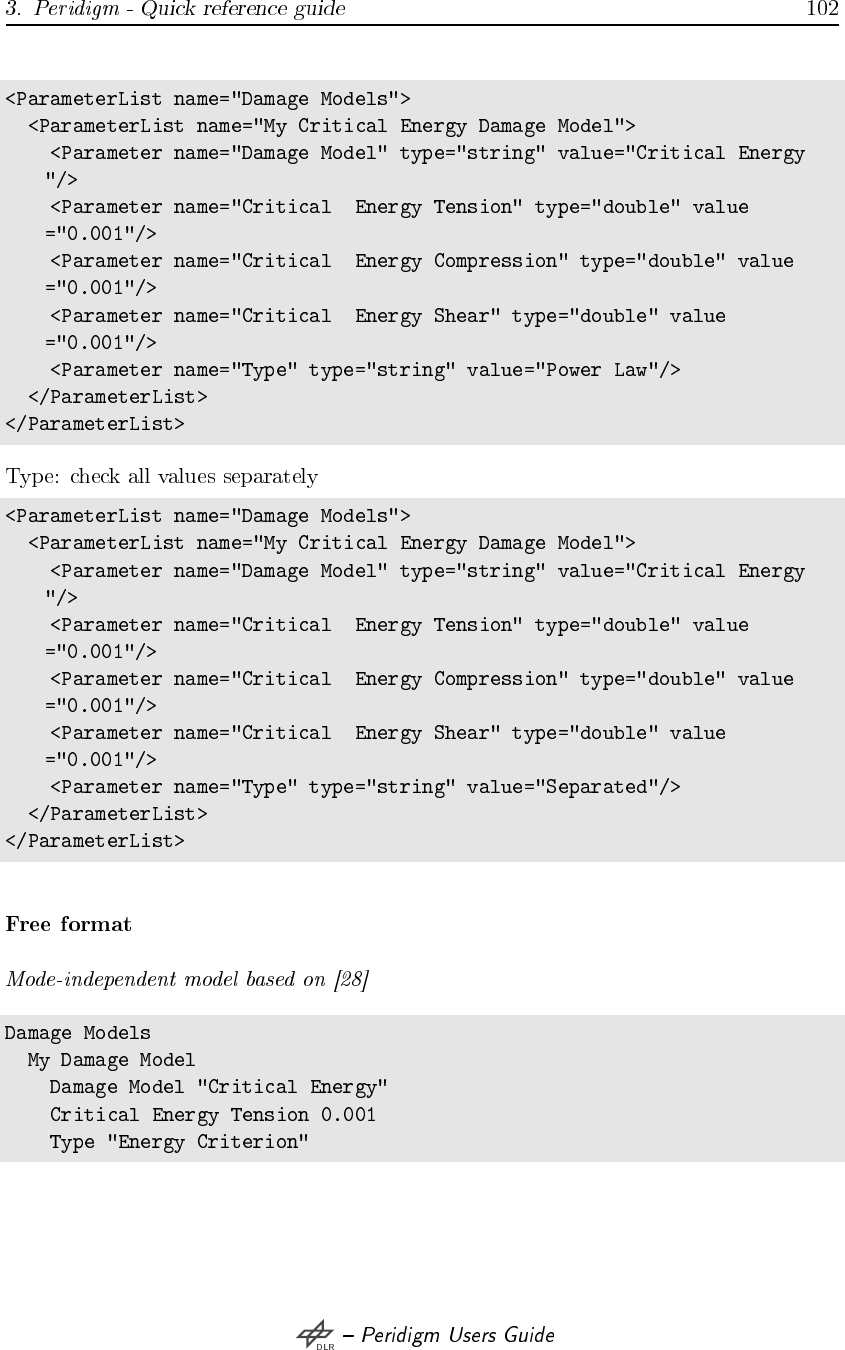Click the DLR logo in the footer
The height and width of the screenshot is (1350, 845).
(315, 1336)
